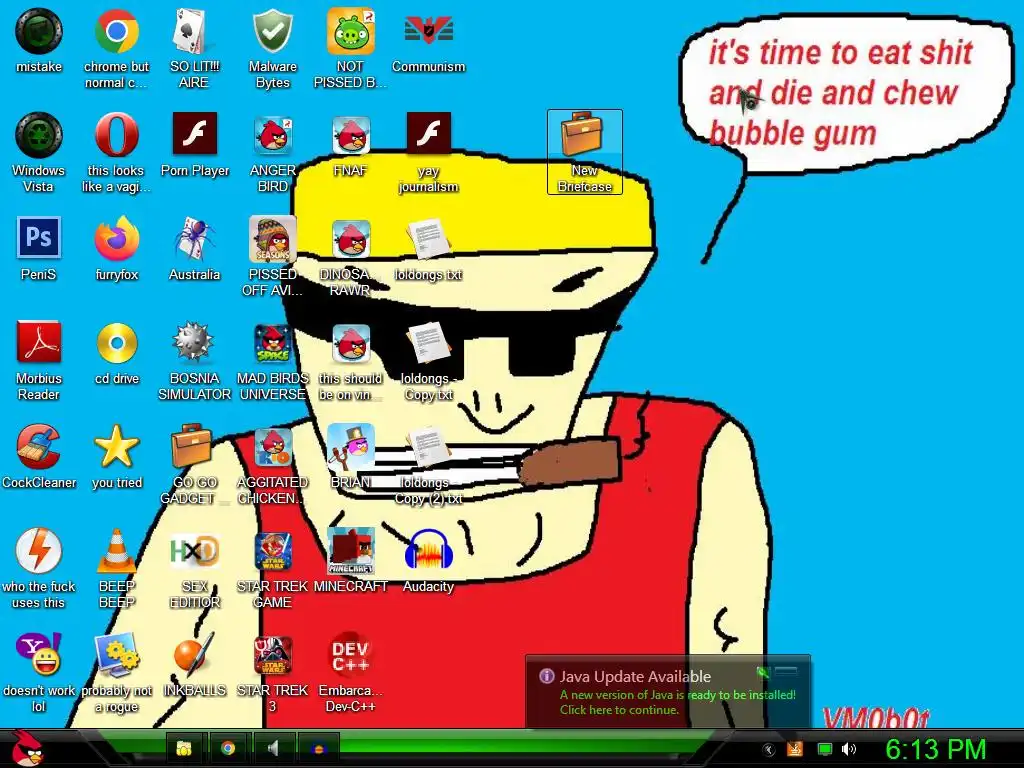Launch Chrome from the taskbar

228,748
